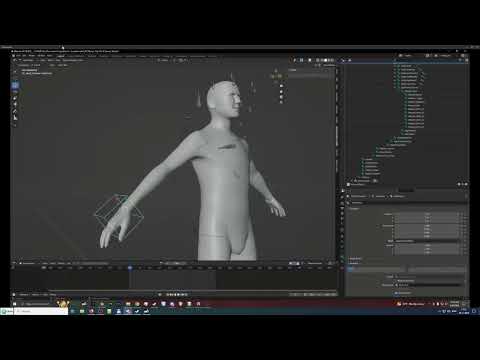Toggle camera view gizmo icon in viewport

click(x=281, y=97)
